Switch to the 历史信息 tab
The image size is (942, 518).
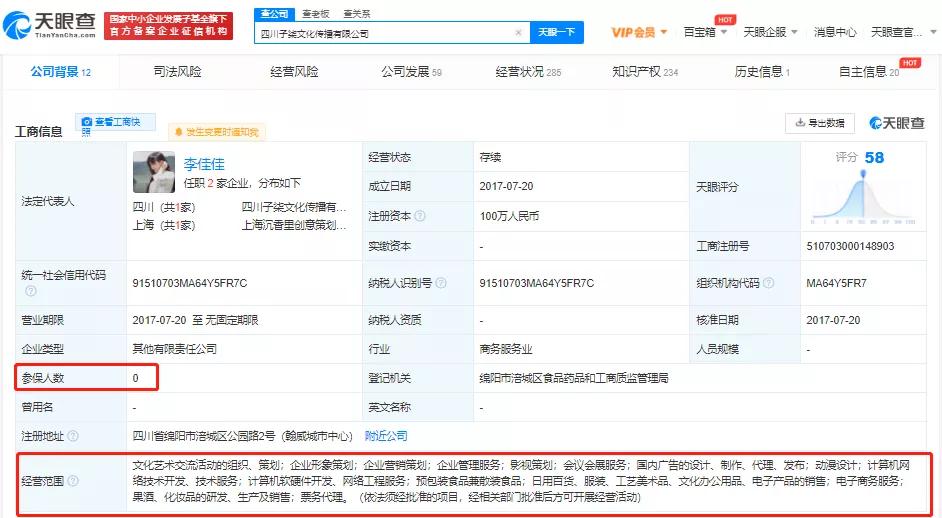point(762,72)
